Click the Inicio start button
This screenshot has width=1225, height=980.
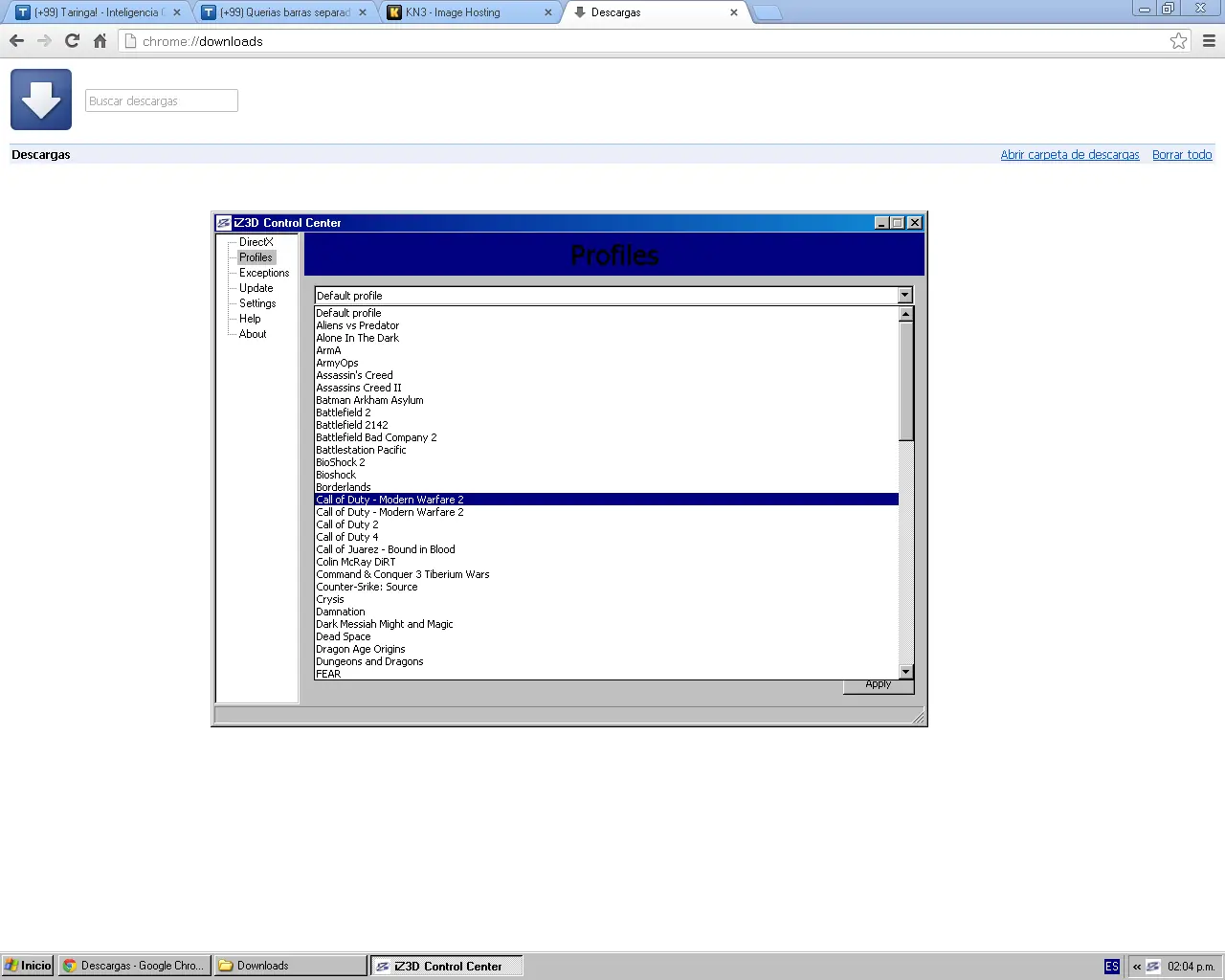click(x=28, y=966)
